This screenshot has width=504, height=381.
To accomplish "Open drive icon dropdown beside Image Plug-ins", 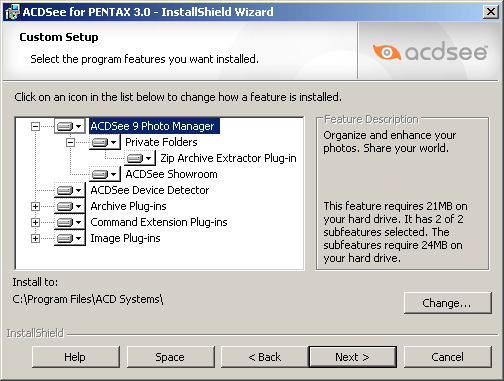I will (x=69, y=238).
